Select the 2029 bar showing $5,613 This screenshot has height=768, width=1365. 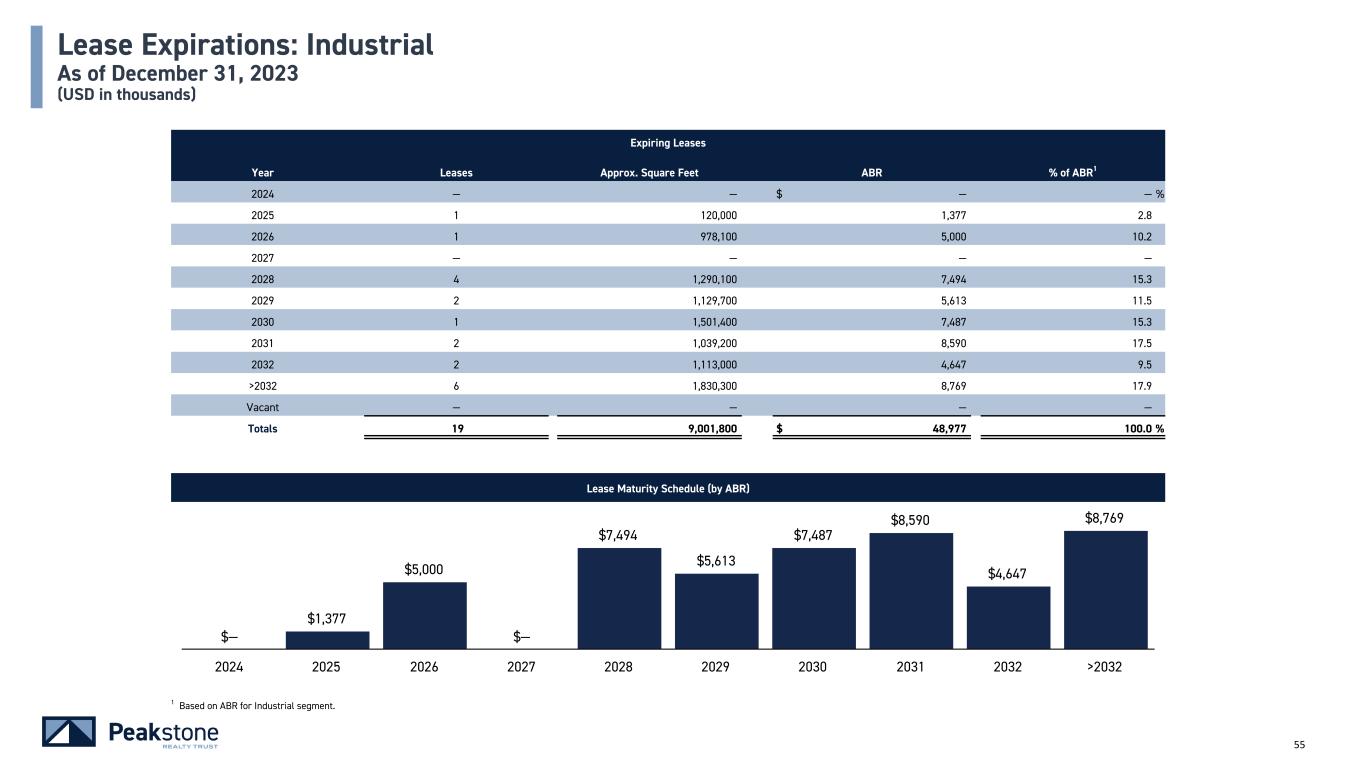[x=716, y=610]
